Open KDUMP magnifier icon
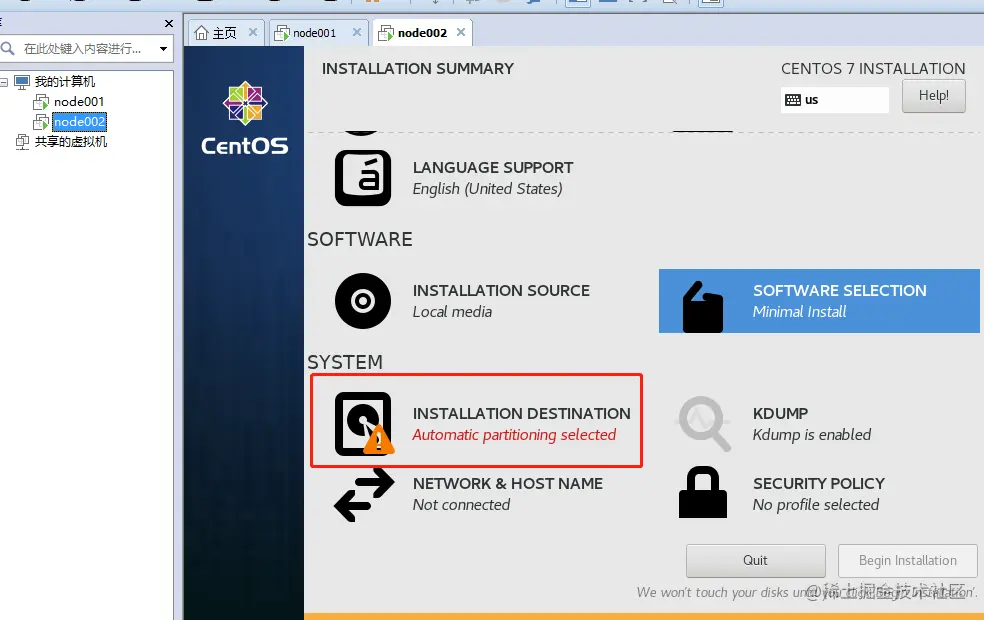Image resolution: width=984 pixels, height=620 pixels. [x=703, y=424]
